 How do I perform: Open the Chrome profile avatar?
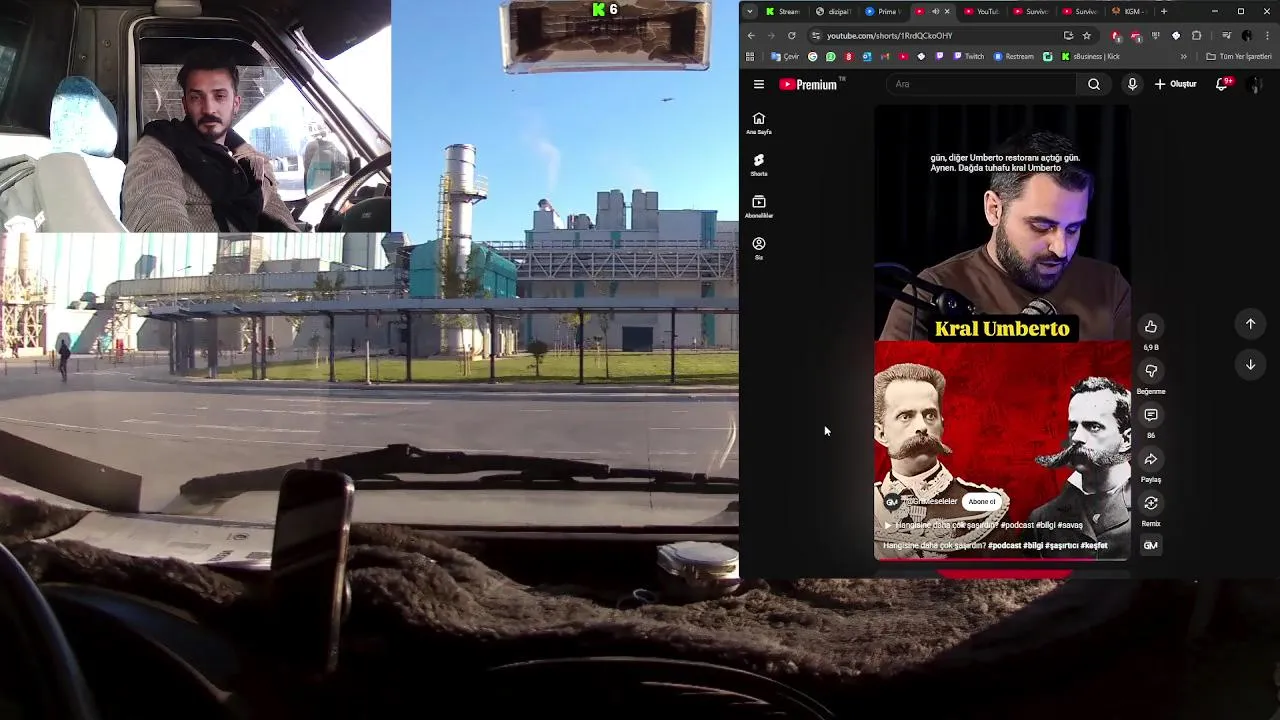tap(1247, 36)
